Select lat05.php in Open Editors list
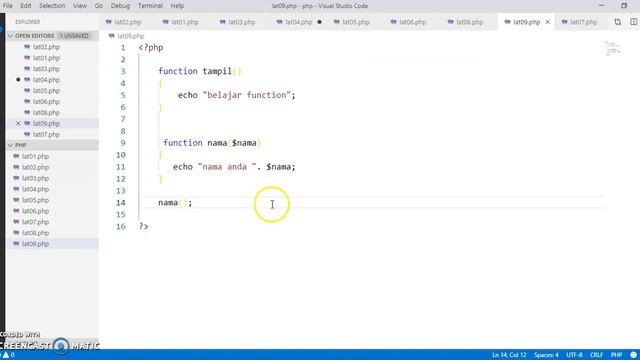This screenshot has height=360, width=640. (46, 91)
